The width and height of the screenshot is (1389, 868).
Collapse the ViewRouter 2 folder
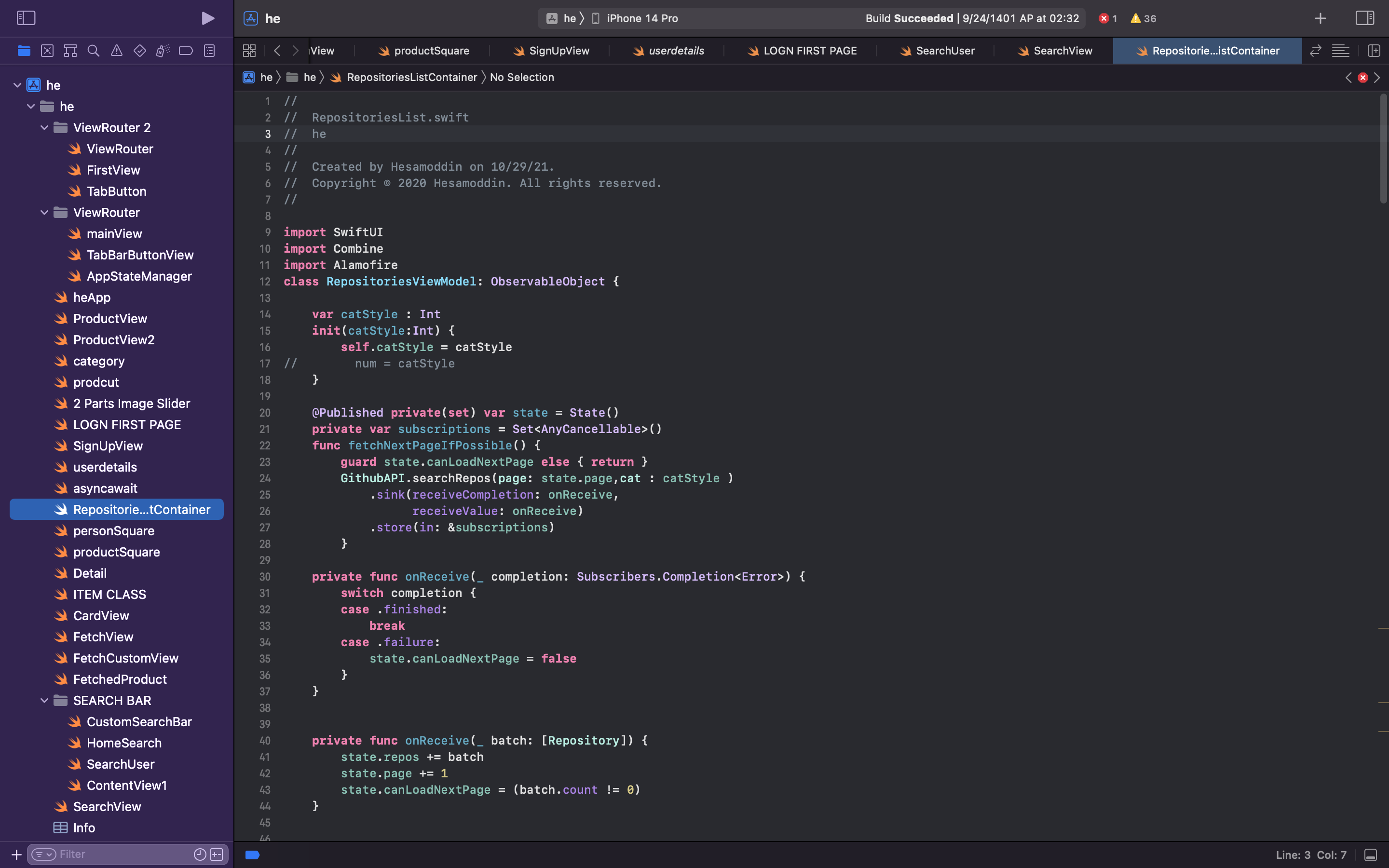click(44, 127)
